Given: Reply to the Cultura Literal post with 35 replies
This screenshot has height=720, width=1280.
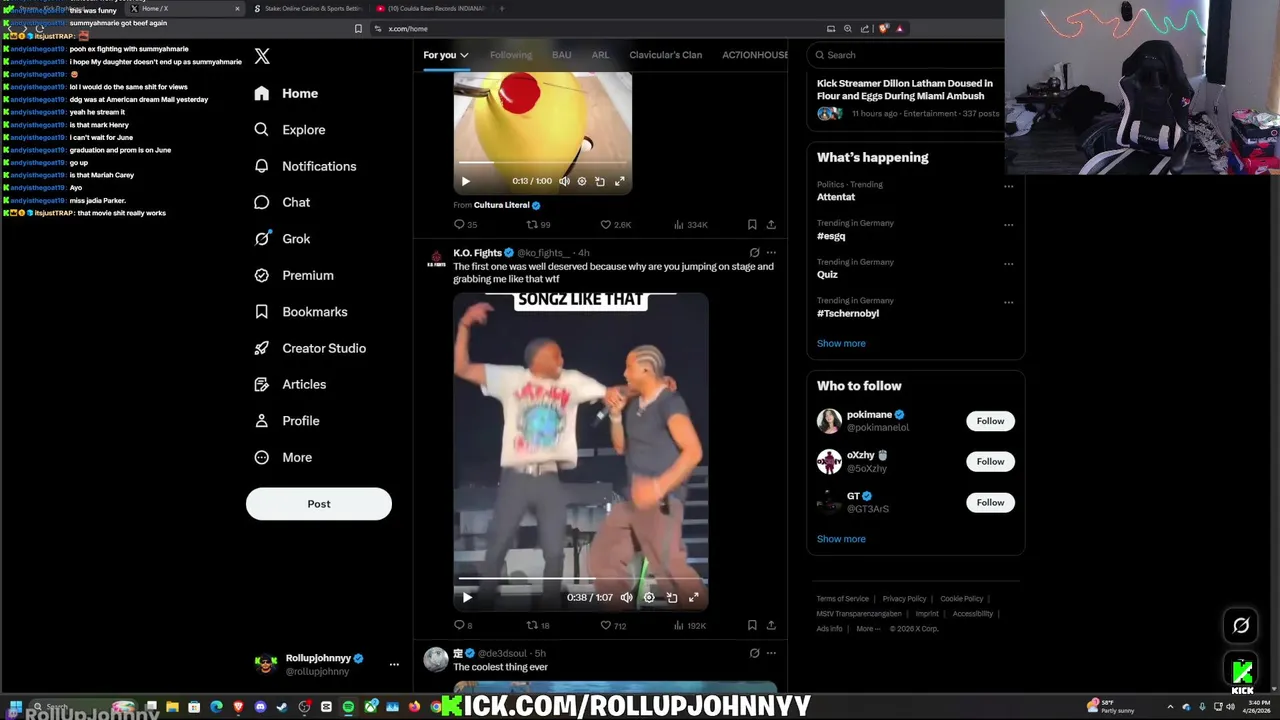Looking at the screenshot, I should [465, 225].
